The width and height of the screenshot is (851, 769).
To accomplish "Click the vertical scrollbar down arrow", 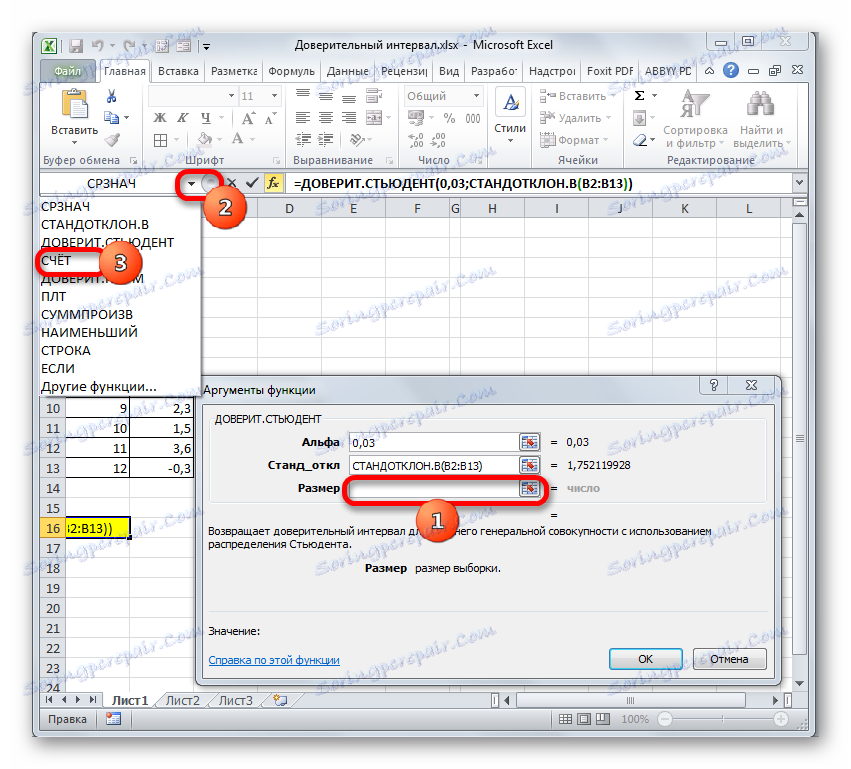I will click(799, 684).
